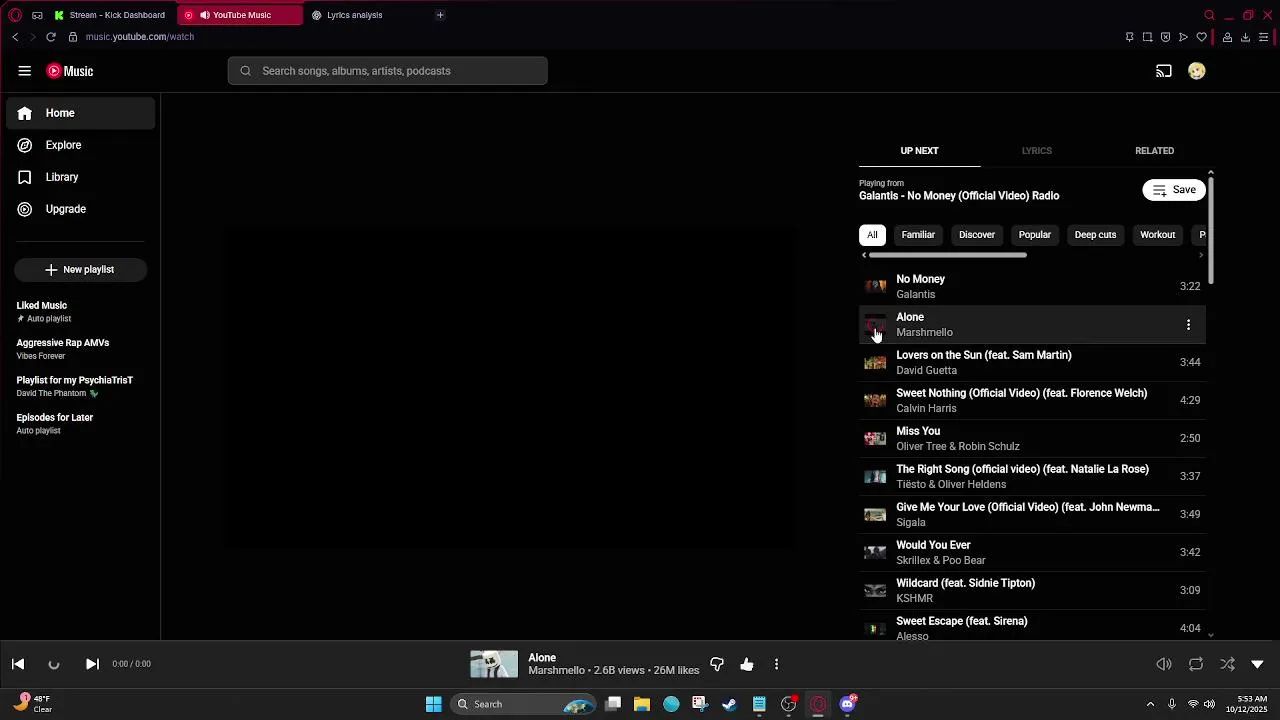This screenshot has height=720, width=1280.
Task: Open Aggressive Rap AMVs playlist
Action: point(81,349)
